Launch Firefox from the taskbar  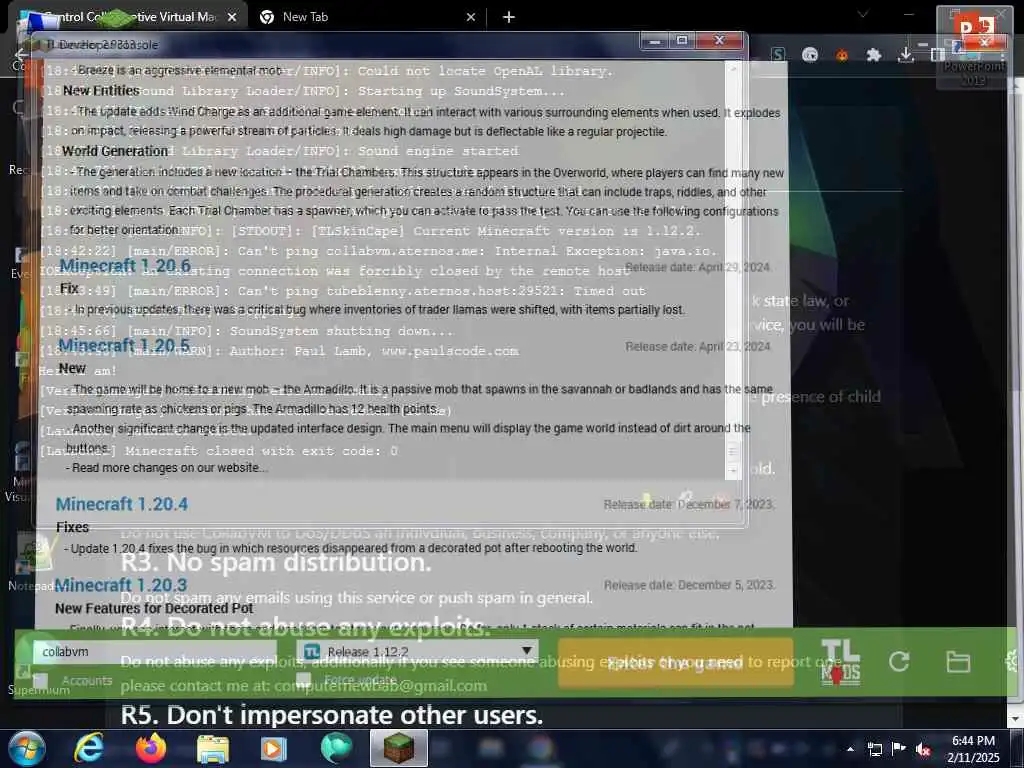pyautogui.click(x=151, y=748)
